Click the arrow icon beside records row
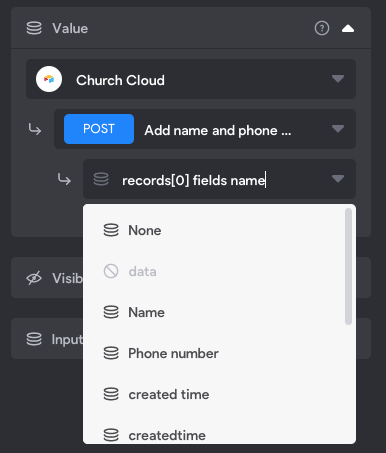The width and height of the screenshot is (386, 453). tap(64, 179)
